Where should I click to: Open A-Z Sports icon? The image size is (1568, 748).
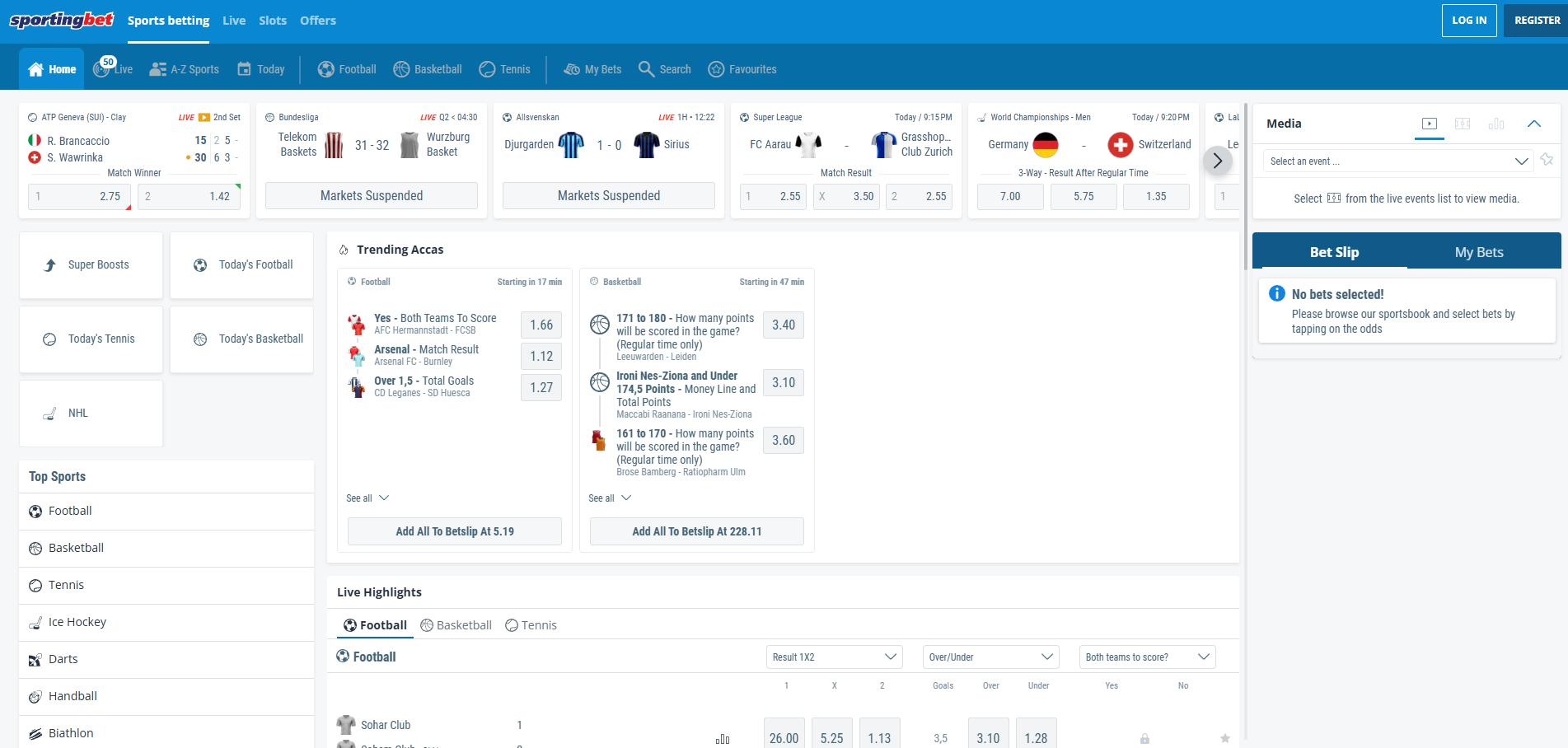tap(157, 69)
